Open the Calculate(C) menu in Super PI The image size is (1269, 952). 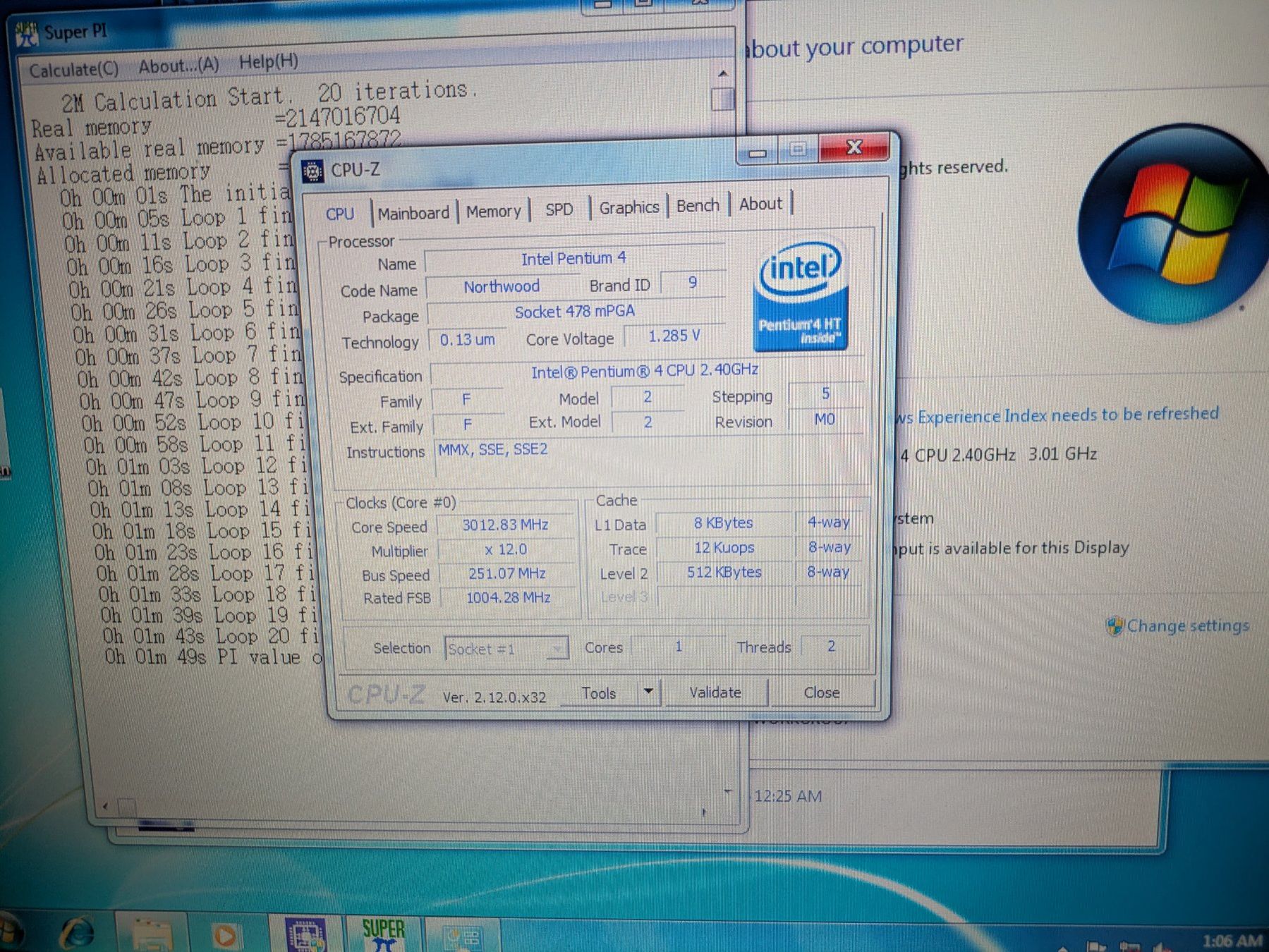[74, 70]
